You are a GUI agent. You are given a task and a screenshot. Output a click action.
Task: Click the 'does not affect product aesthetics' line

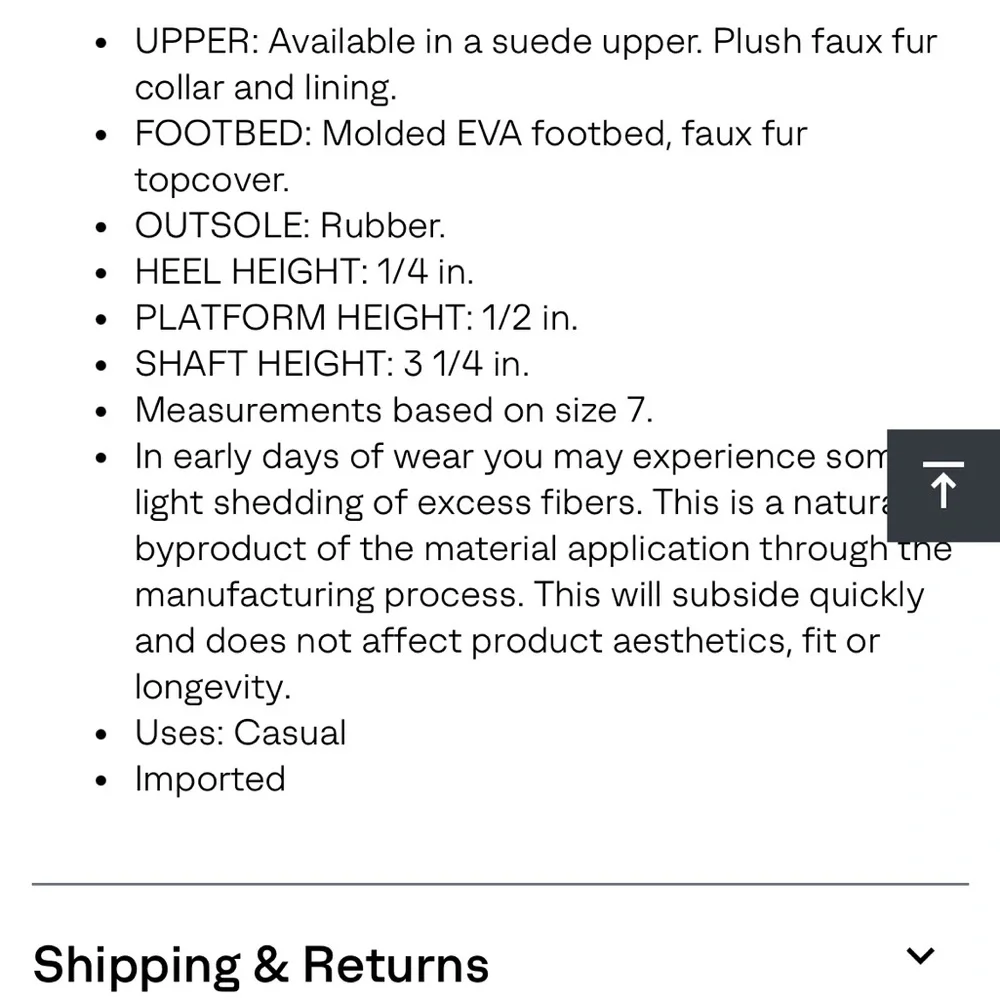507,641
